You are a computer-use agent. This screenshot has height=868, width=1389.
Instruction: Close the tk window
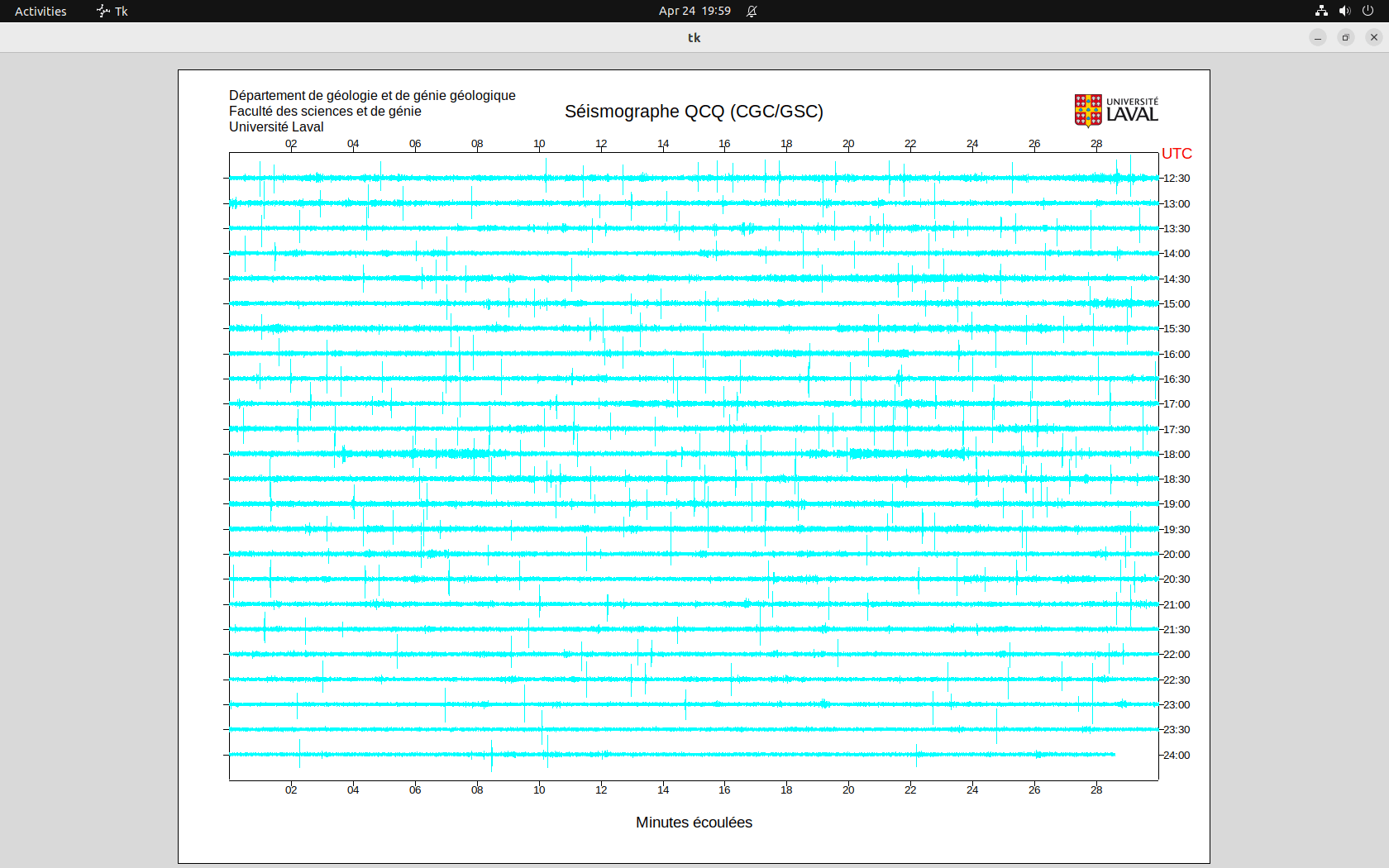click(x=1374, y=37)
